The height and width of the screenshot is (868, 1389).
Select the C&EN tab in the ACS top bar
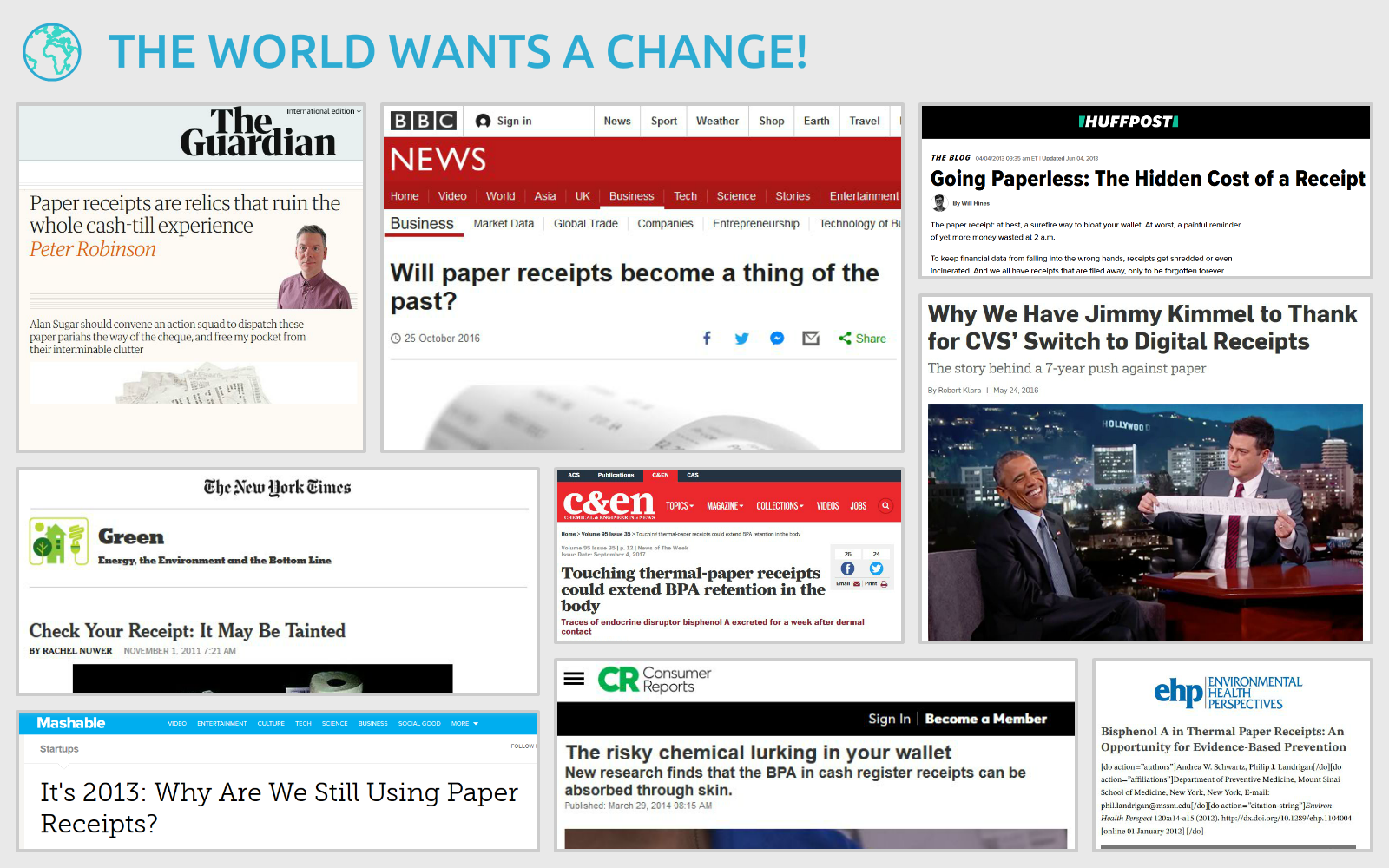[x=661, y=475]
